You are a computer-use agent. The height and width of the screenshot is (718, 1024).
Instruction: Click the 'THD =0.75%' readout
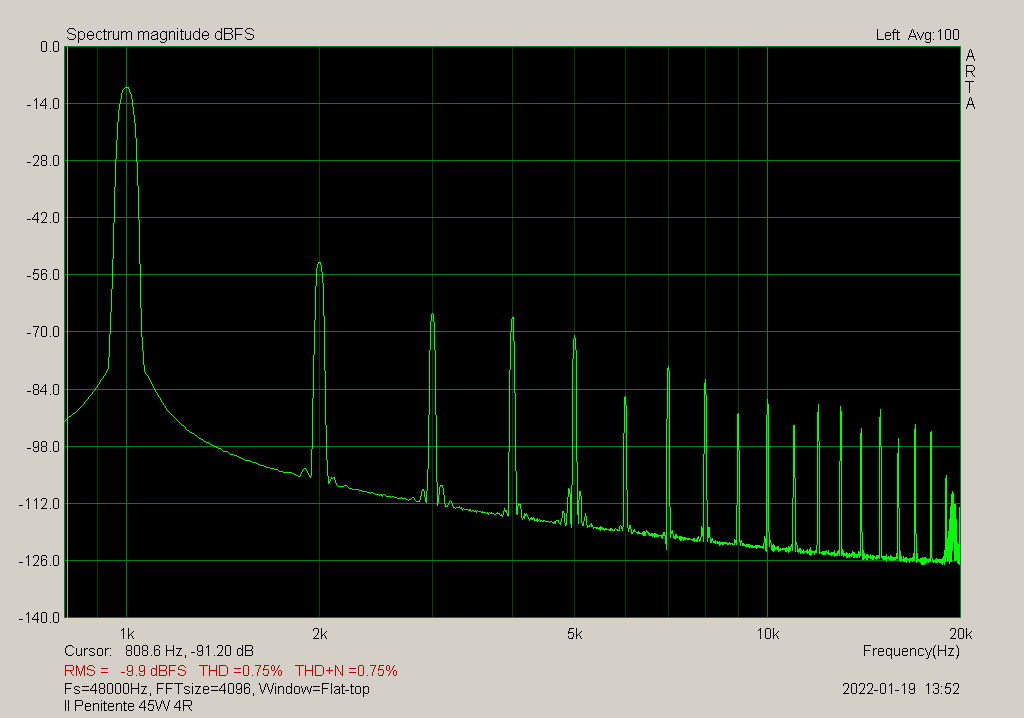pos(241,671)
